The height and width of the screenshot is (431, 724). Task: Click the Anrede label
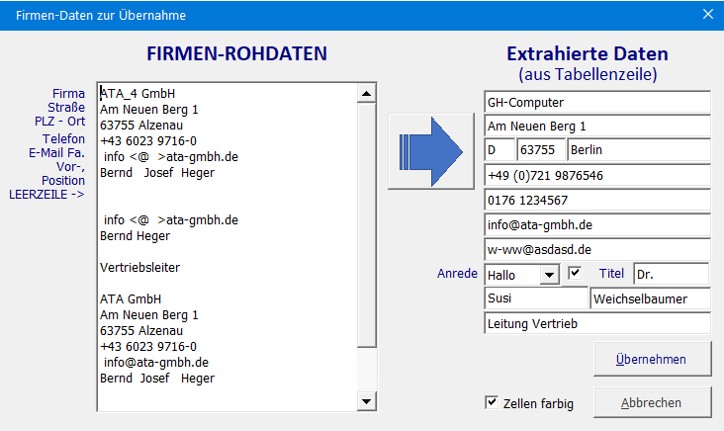point(457,273)
